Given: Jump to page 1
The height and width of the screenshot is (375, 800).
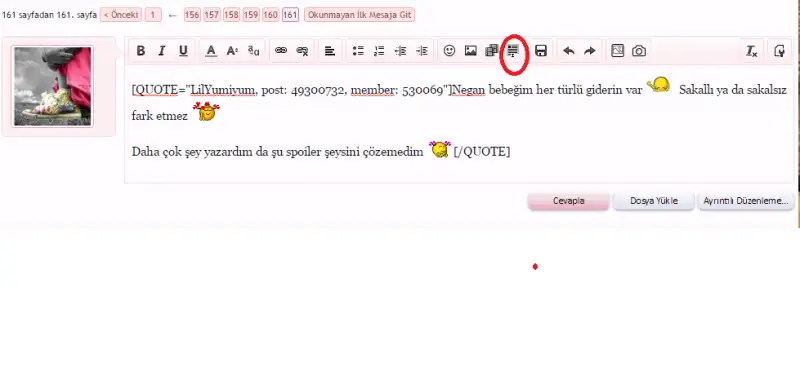Looking at the screenshot, I should [x=153, y=15].
